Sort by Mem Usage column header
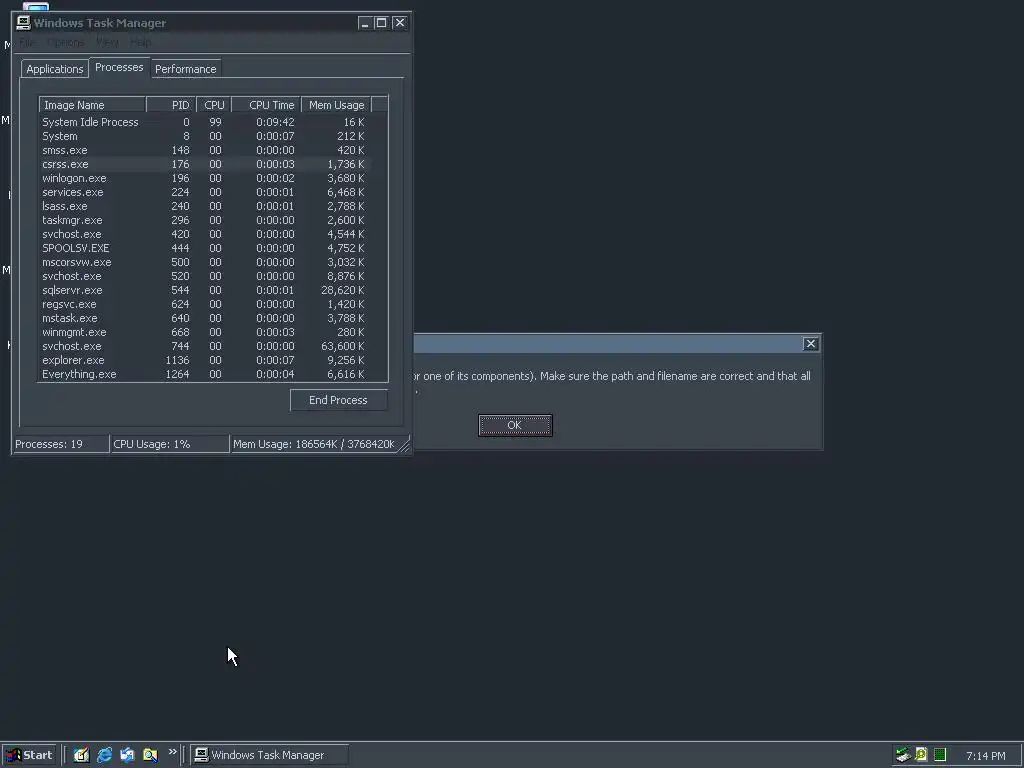Viewport: 1024px width, 768px height. click(x=336, y=105)
